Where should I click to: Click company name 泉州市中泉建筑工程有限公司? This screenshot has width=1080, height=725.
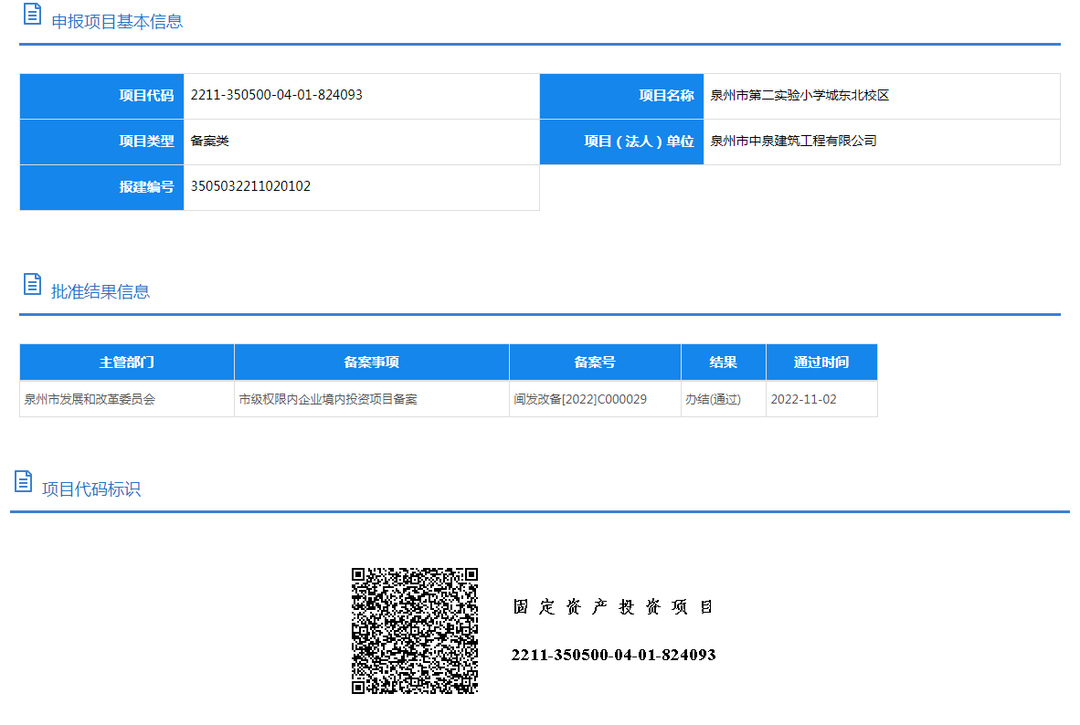tap(793, 141)
